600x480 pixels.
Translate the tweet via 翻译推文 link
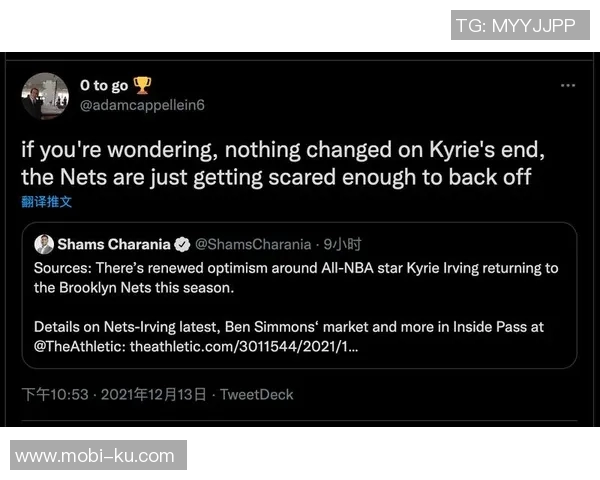coord(46,202)
